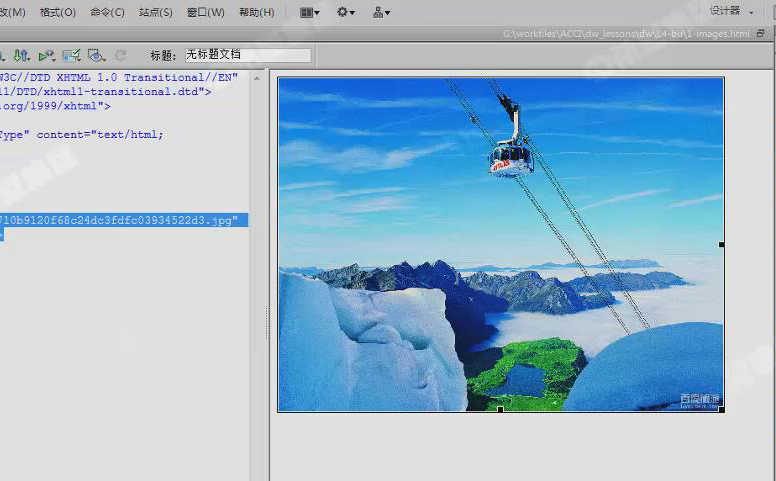776x481 pixels.
Task: Open the 帮助(H) Help menu
Action: (x=256, y=12)
